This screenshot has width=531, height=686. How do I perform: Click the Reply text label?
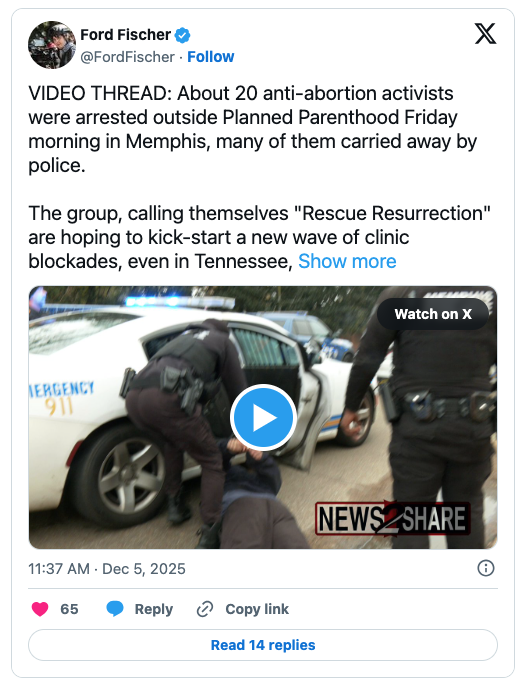(x=154, y=609)
